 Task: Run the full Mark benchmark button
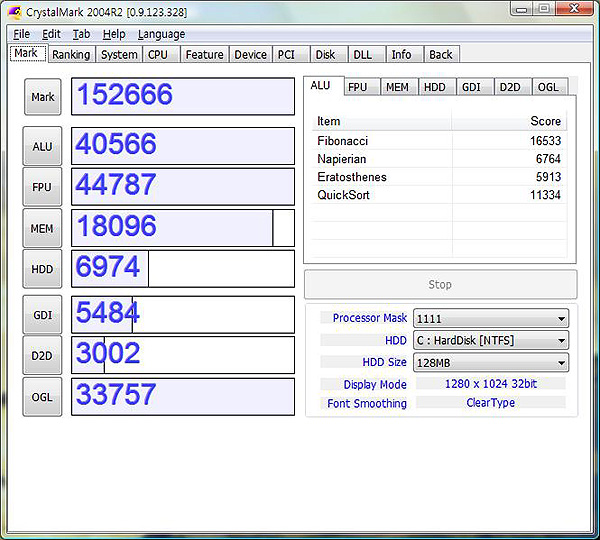tap(42, 97)
